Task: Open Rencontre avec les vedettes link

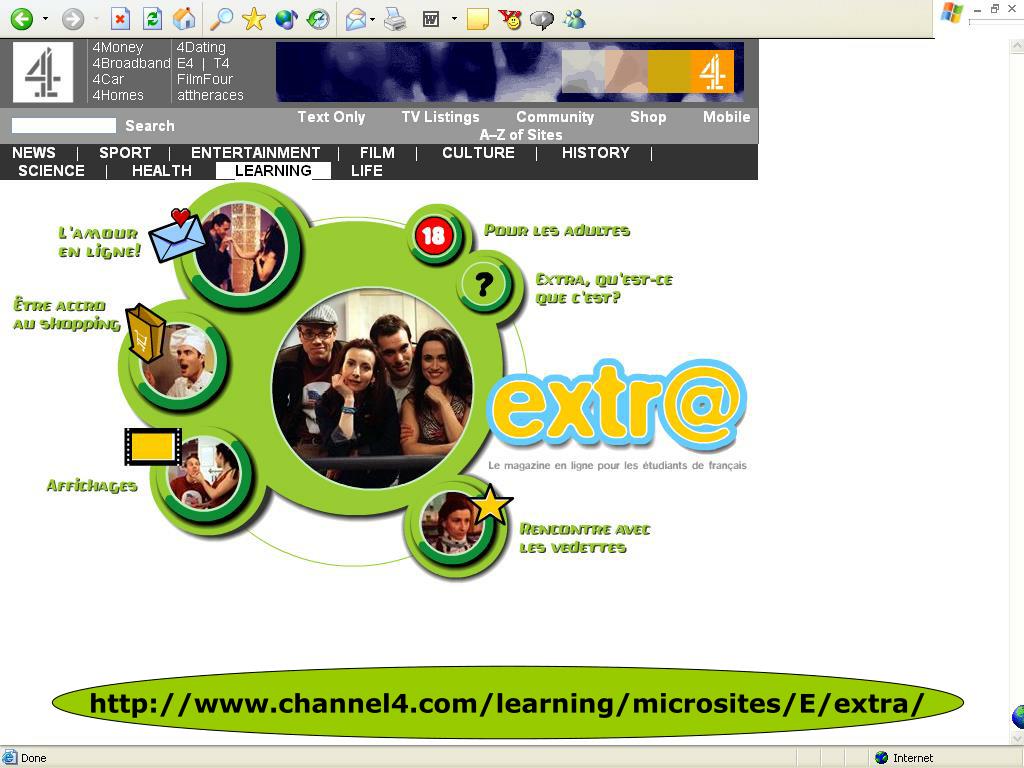Action: point(584,538)
